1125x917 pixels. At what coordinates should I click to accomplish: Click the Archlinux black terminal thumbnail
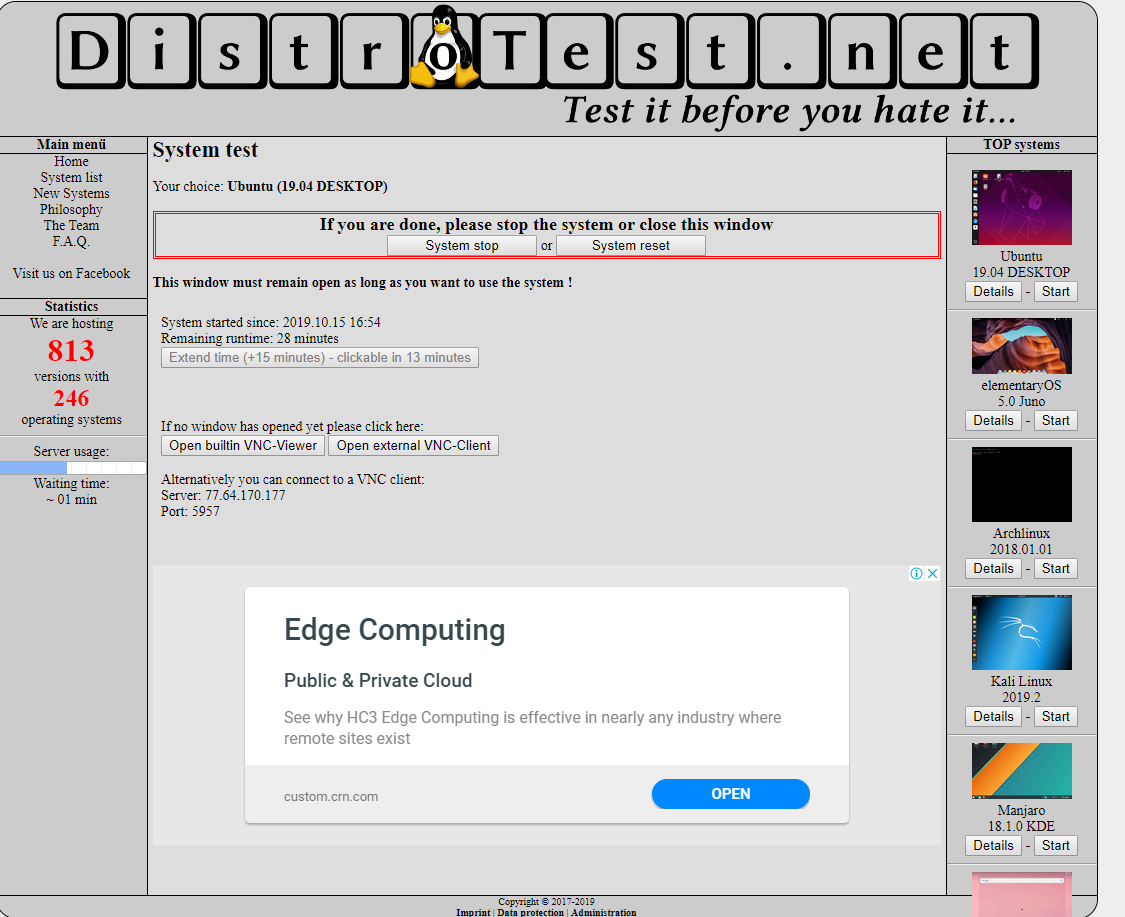(1021, 484)
